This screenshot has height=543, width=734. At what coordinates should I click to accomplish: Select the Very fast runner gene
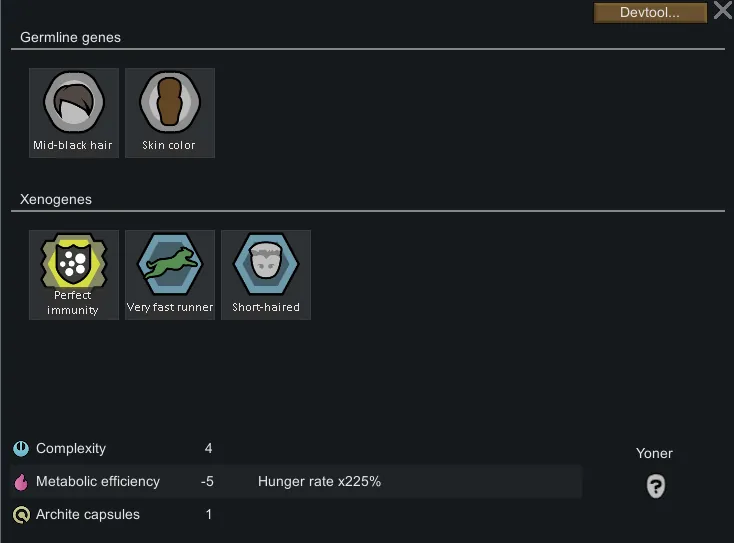169,265
